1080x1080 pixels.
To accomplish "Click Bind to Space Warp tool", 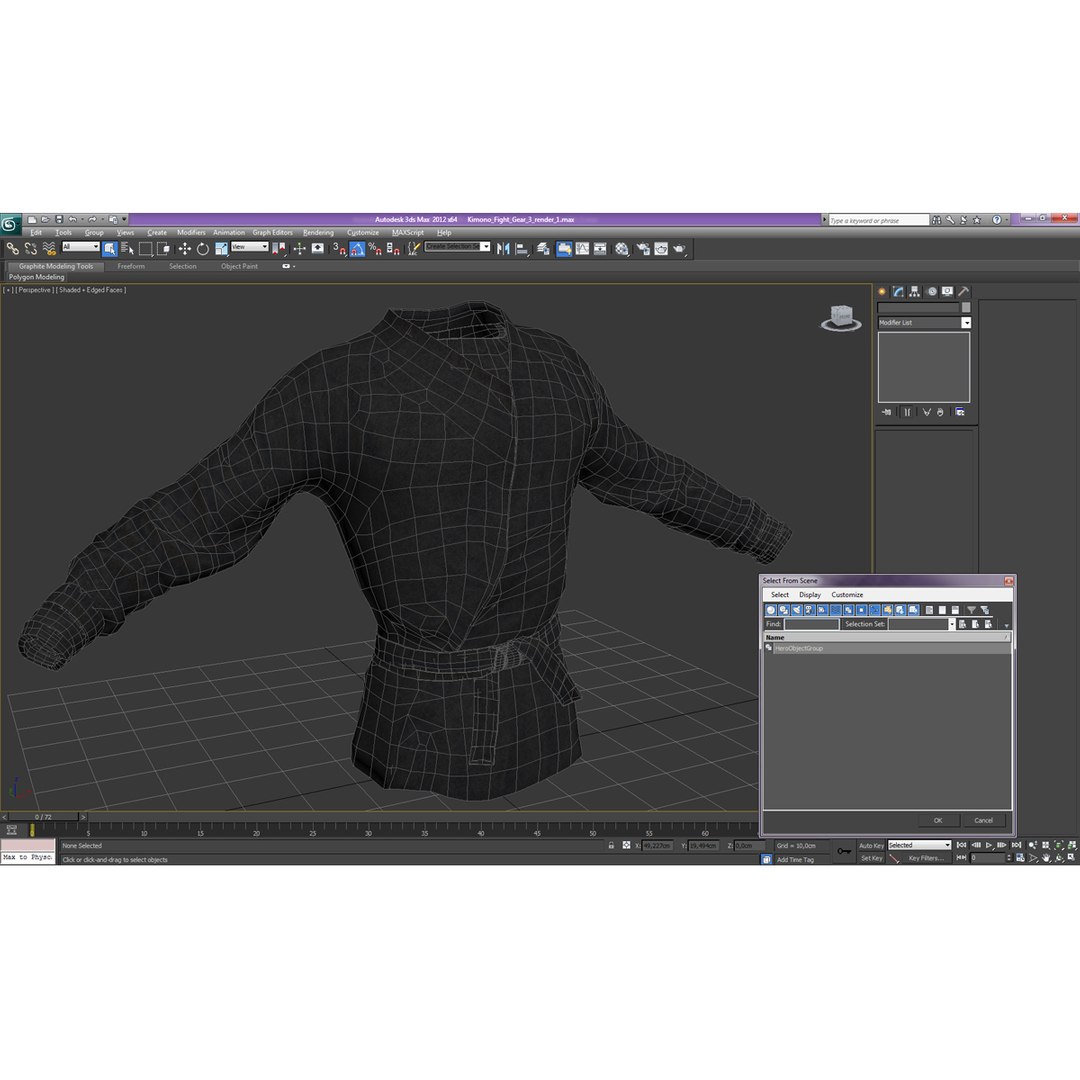I will point(49,249).
